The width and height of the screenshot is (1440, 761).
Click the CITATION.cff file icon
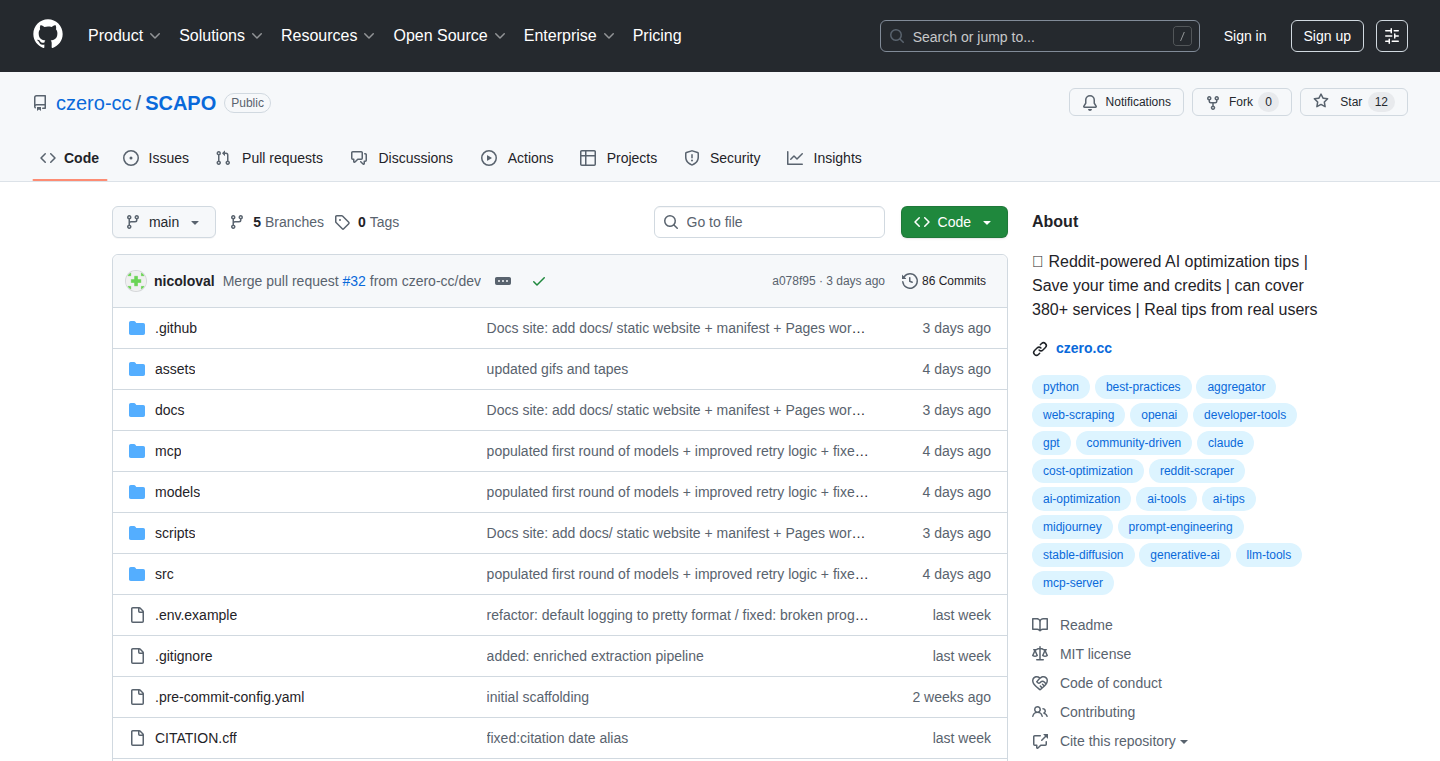137,738
